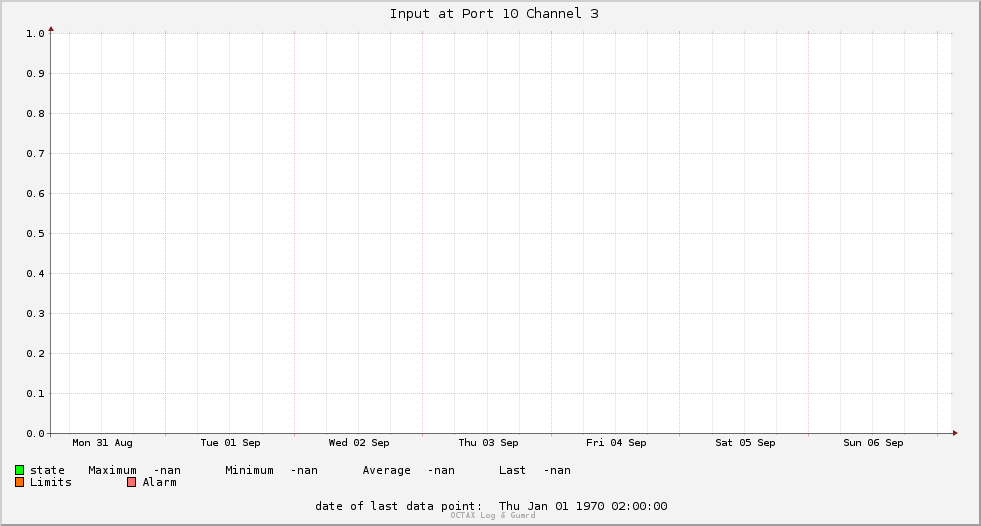Click the 1.0 y-axis value
981x526 pixels.
(x=35, y=34)
